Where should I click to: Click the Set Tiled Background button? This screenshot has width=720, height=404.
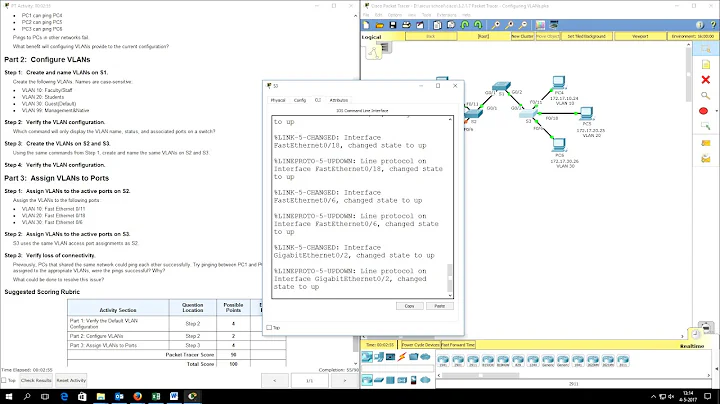click(x=586, y=36)
